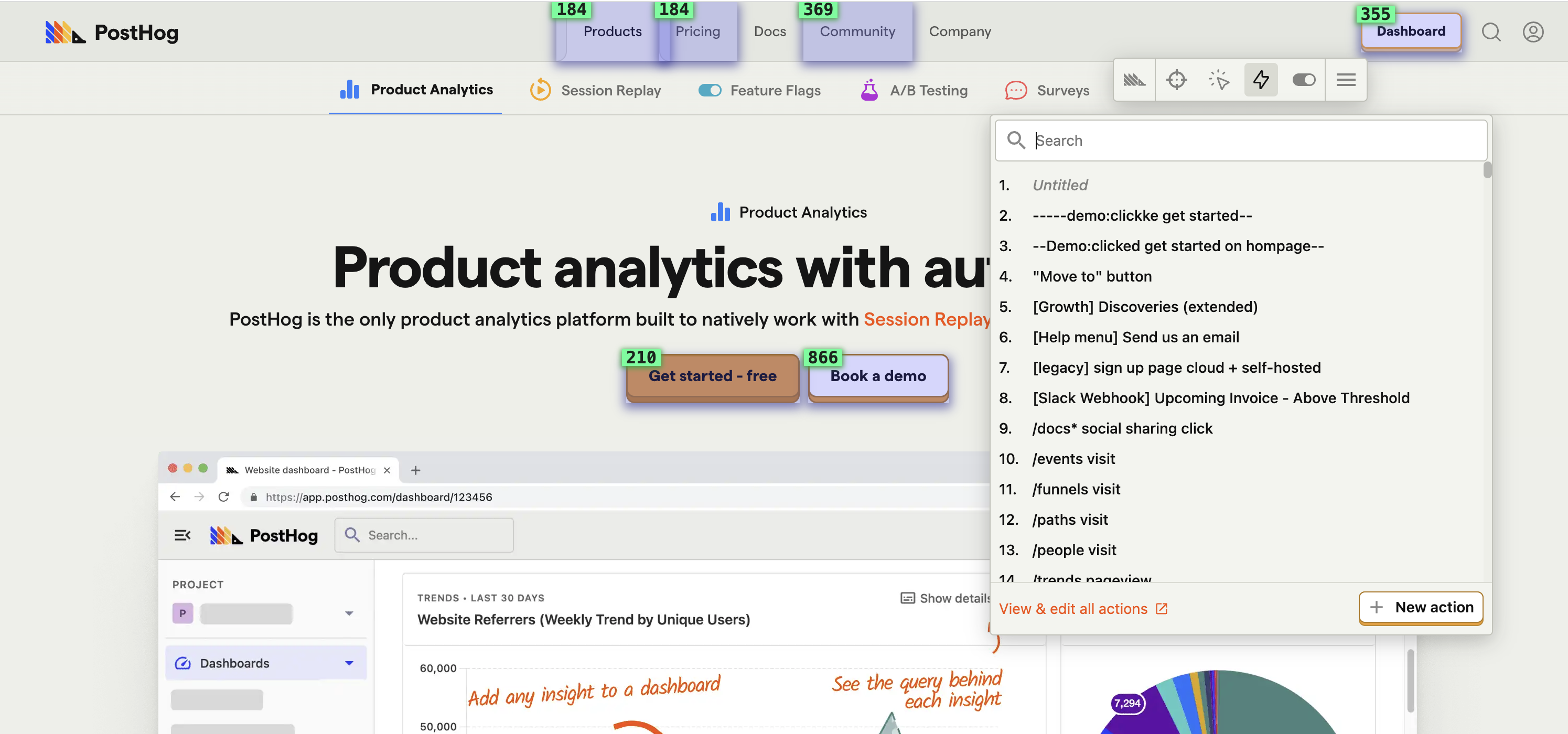Toggle the feature flags switch in toolbar

click(1303, 80)
